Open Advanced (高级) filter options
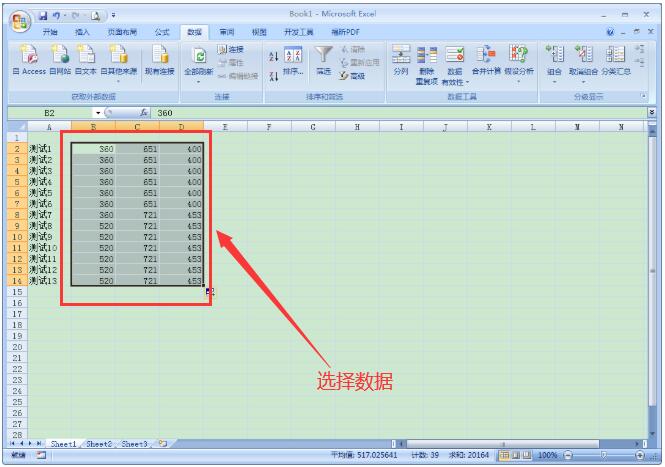The height and width of the screenshot is (467, 665). click(352, 76)
